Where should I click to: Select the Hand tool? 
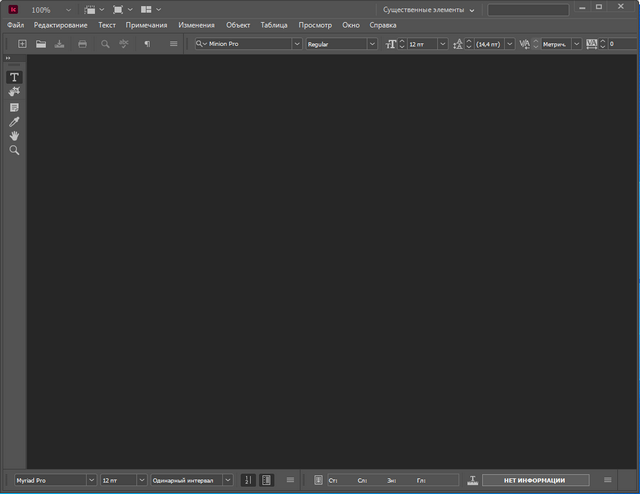(x=14, y=135)
